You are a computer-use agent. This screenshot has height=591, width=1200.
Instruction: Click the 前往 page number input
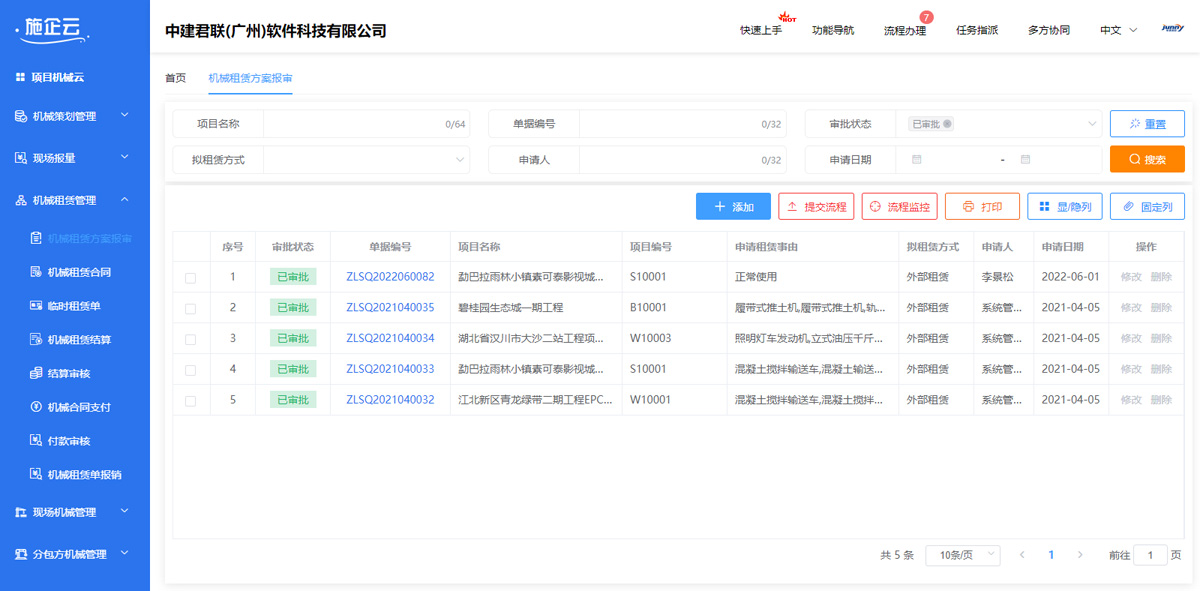(1150, 555)
